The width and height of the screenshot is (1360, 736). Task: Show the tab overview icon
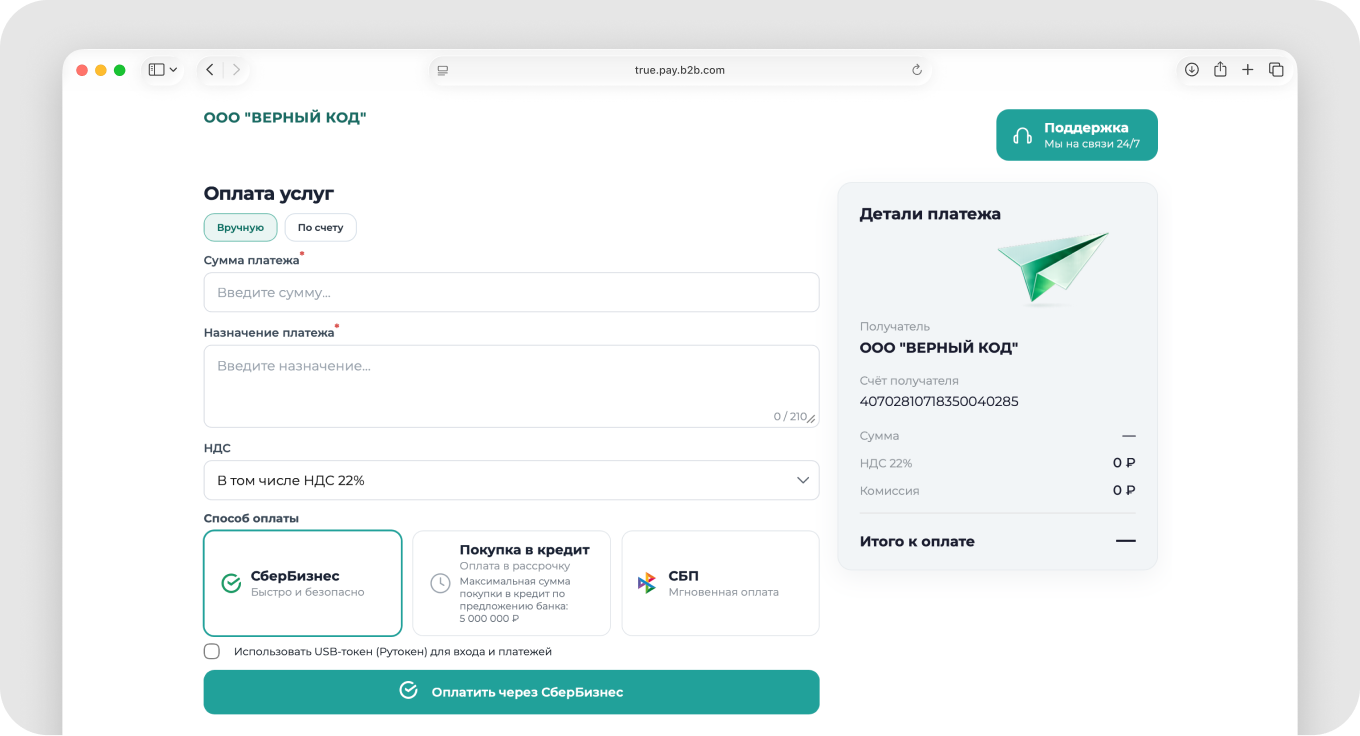pyautogui.click(x=1276, y=70)
